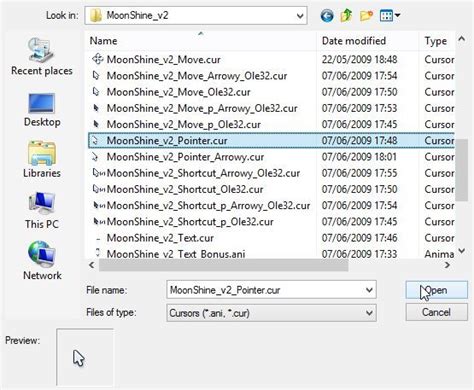The width and height of the screenshot is (474, 390).
Task: Click icon of MoonShine_v2_Text.cur
Action: click(98, 238)
